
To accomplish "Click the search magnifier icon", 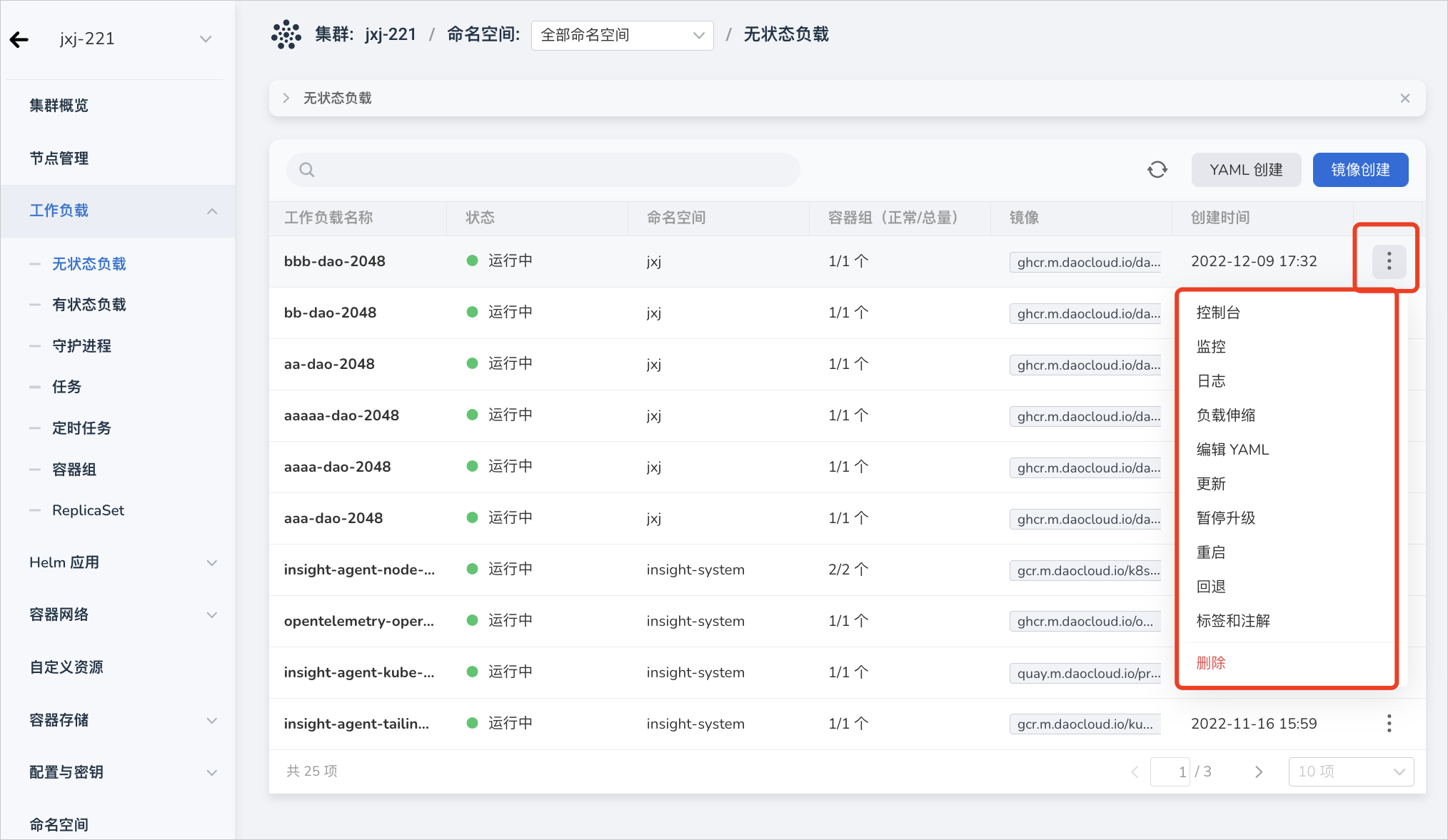I will 306,170.
